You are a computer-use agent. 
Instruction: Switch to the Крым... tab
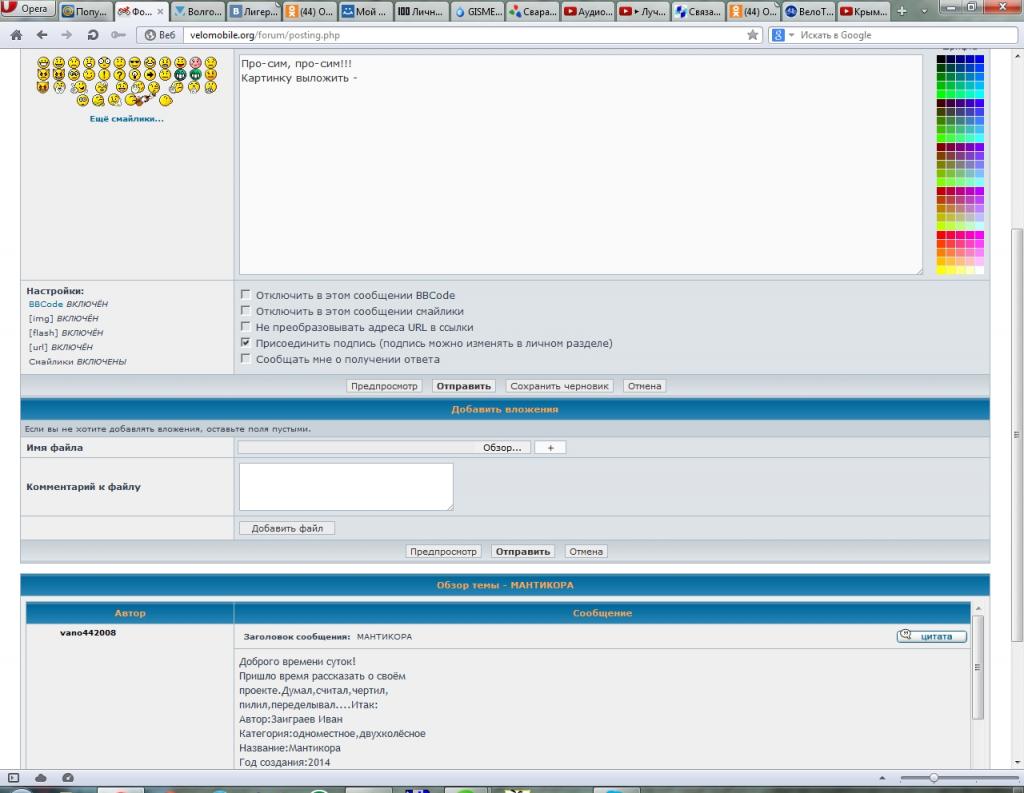coord(865,11)
